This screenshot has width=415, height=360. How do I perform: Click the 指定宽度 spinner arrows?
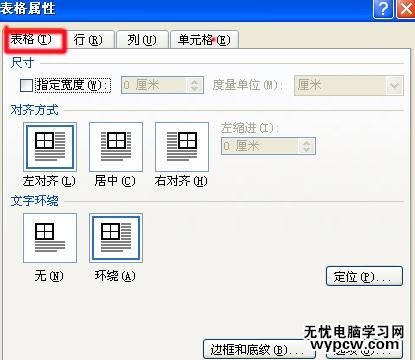(195, 85)
